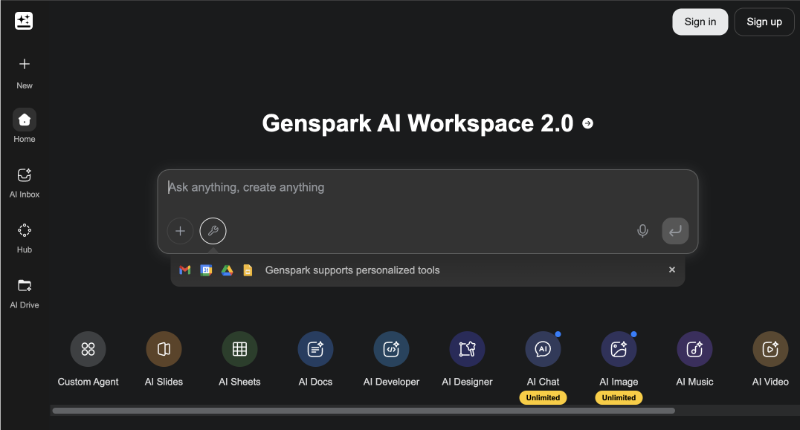
Task: Click Genspark supports personalized tools text
Action: [x=352, y=270]
